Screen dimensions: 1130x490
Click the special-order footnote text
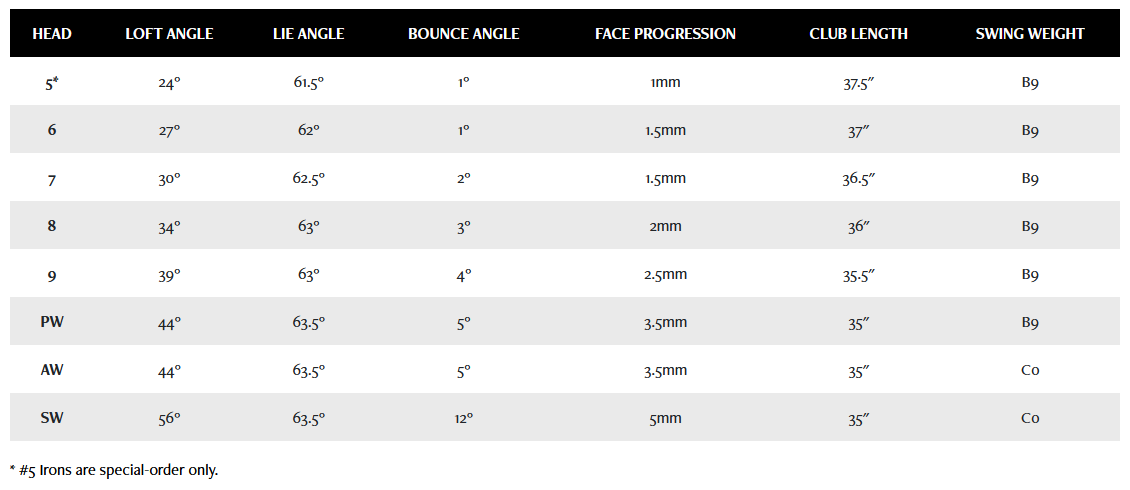[113, 469]
